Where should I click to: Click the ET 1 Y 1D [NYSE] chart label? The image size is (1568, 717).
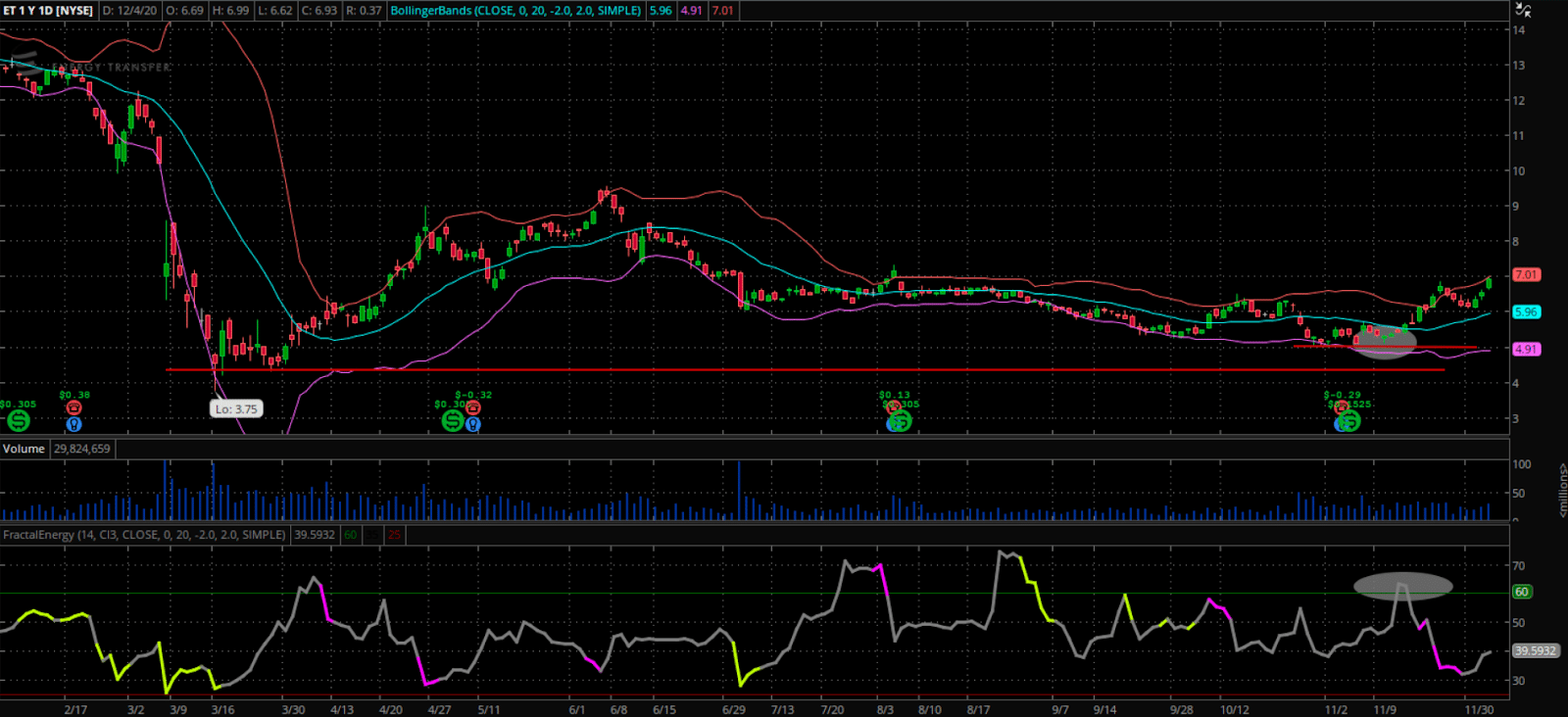[48, 11]
